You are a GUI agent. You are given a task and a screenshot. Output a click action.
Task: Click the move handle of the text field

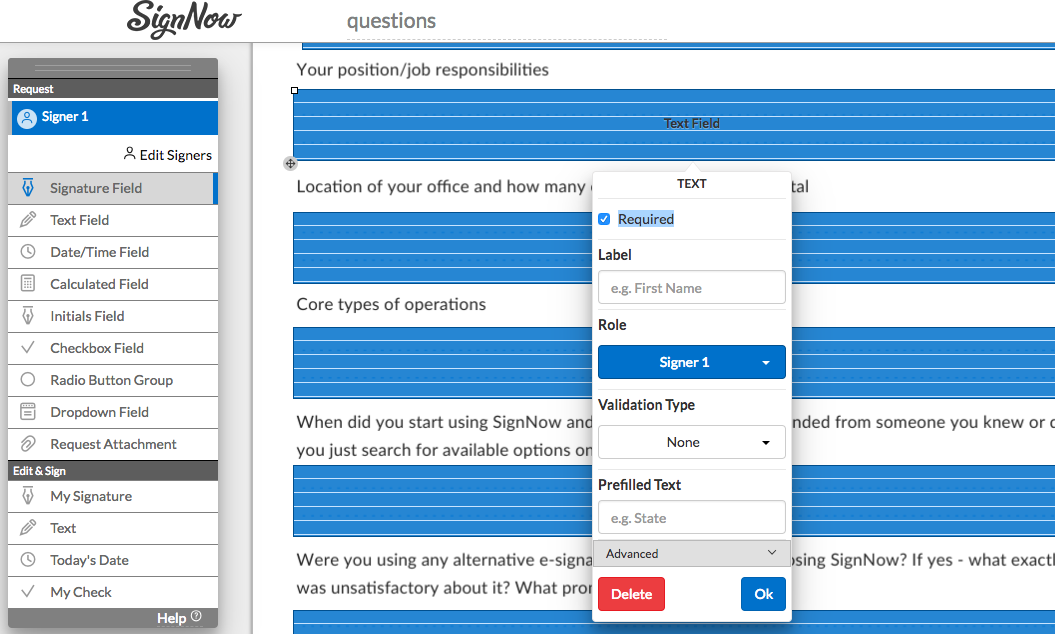pos(290,163)
